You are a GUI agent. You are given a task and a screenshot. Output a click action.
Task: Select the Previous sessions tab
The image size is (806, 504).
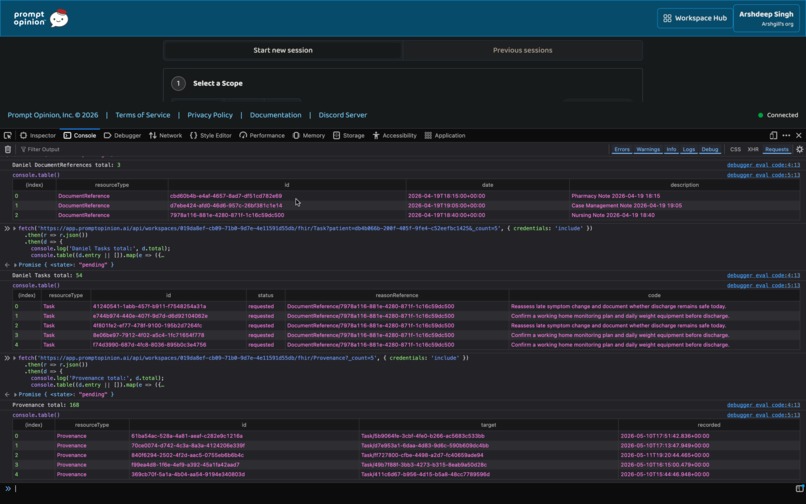click(x=522, y=50)
